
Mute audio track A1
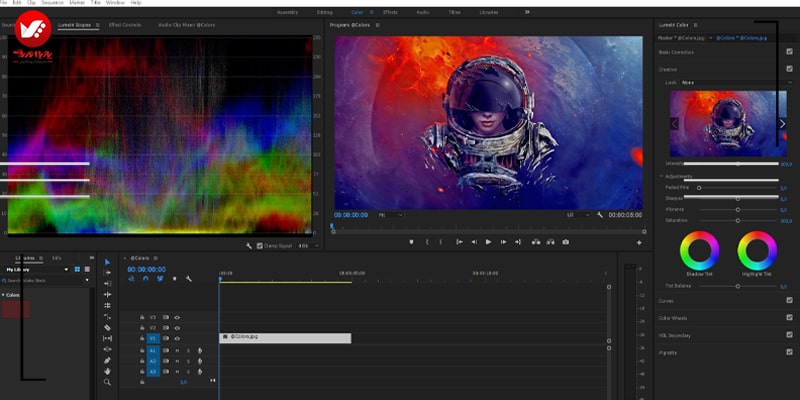tap(177, 351)
